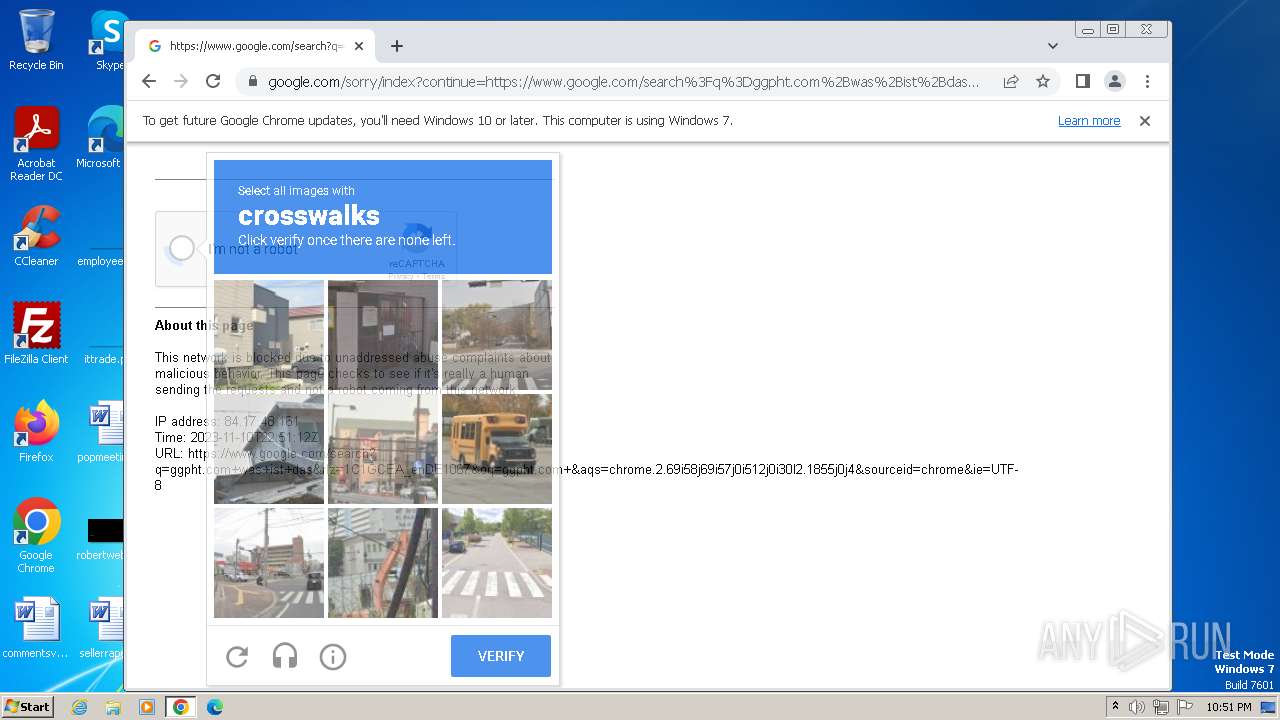This screenshot has height=720, width=1280.
Task: Select the top-middle gated doorway tile
Action: [383, 335]
